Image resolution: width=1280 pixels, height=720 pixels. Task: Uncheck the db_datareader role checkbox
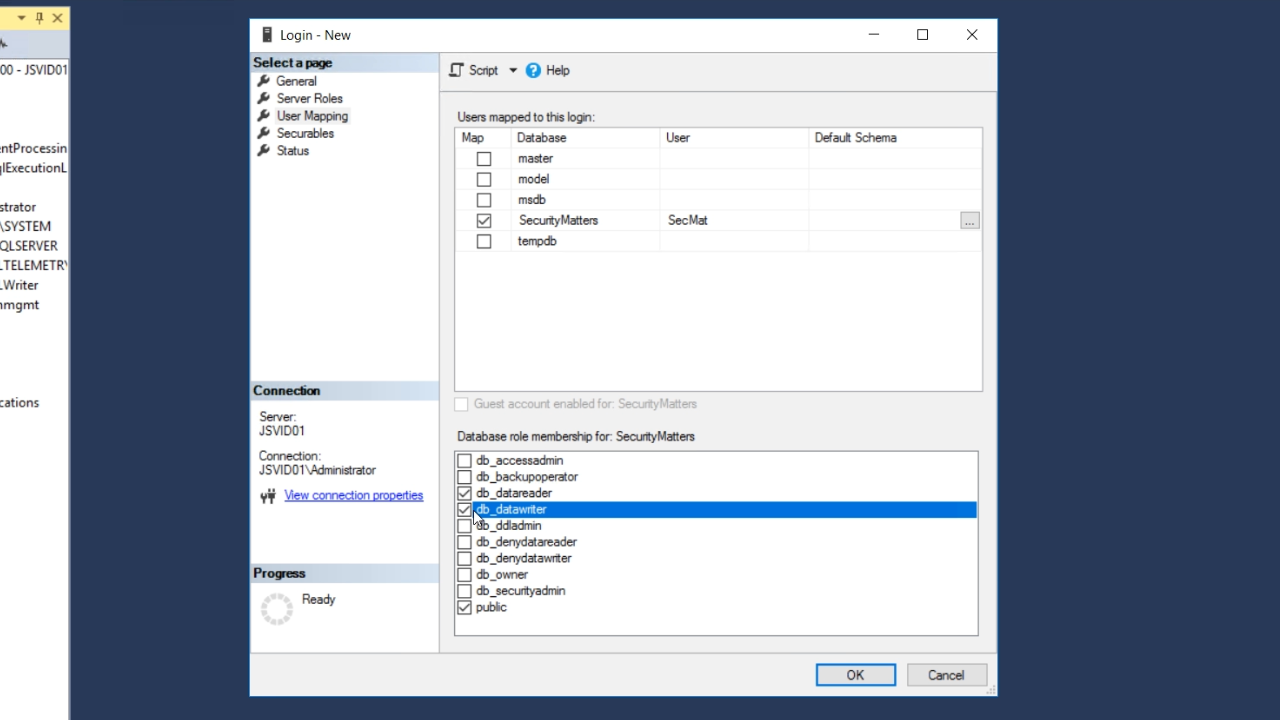coord(464,493)
